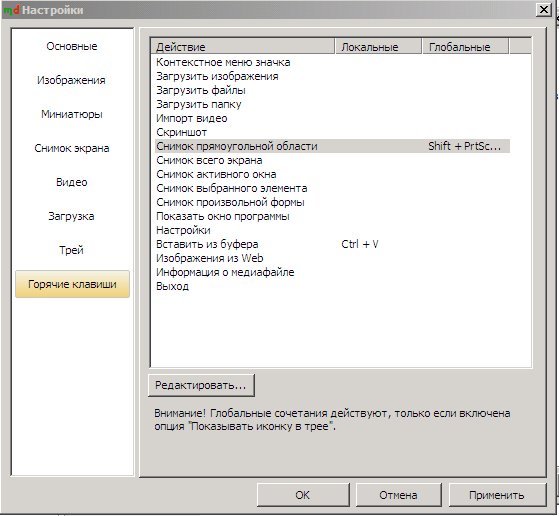559x516 pixels.
Task: Select the Импорт видео action row
Action: pos(332,118)
